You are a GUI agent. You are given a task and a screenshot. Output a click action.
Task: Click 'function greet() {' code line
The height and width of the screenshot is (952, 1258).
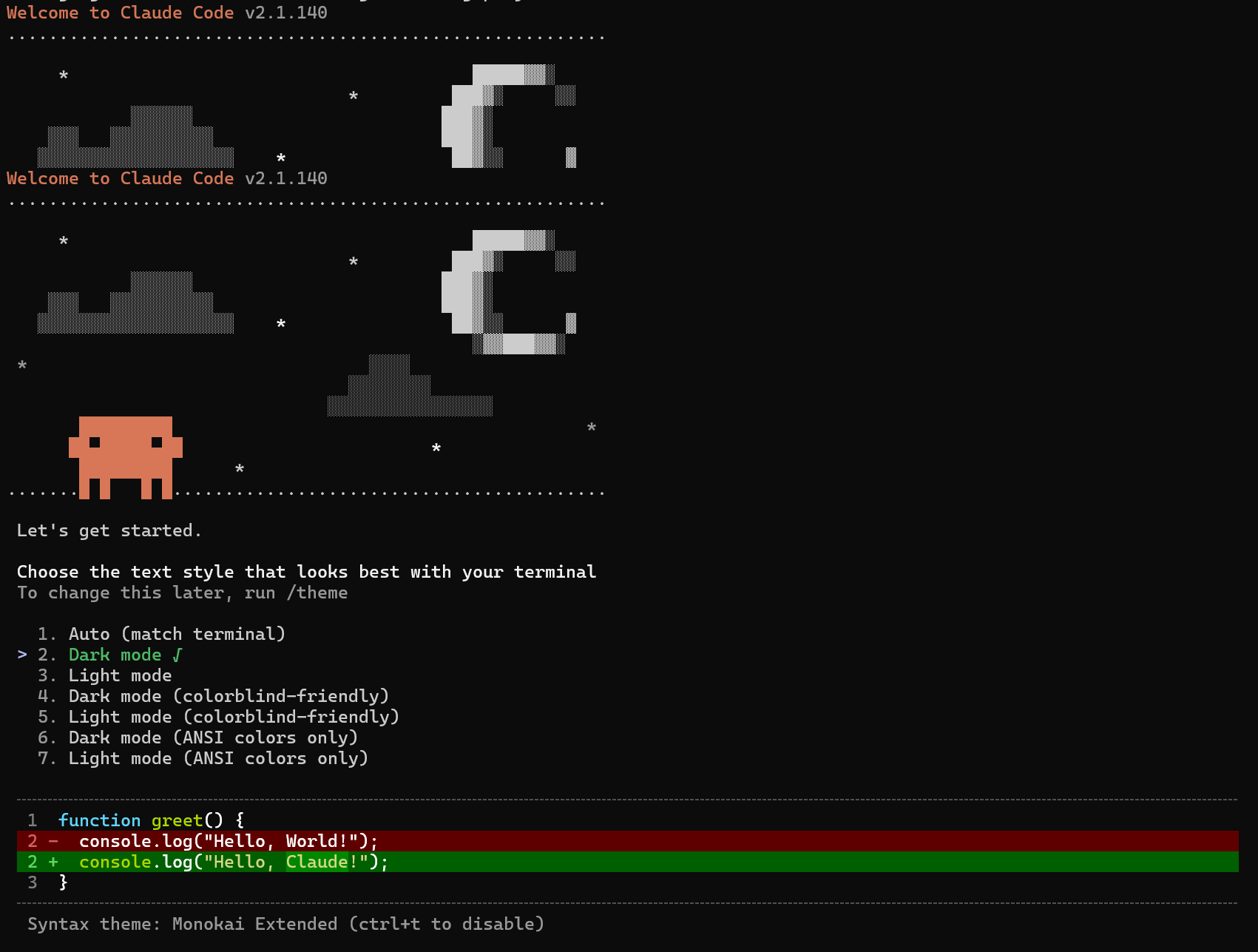pos(152,820)
